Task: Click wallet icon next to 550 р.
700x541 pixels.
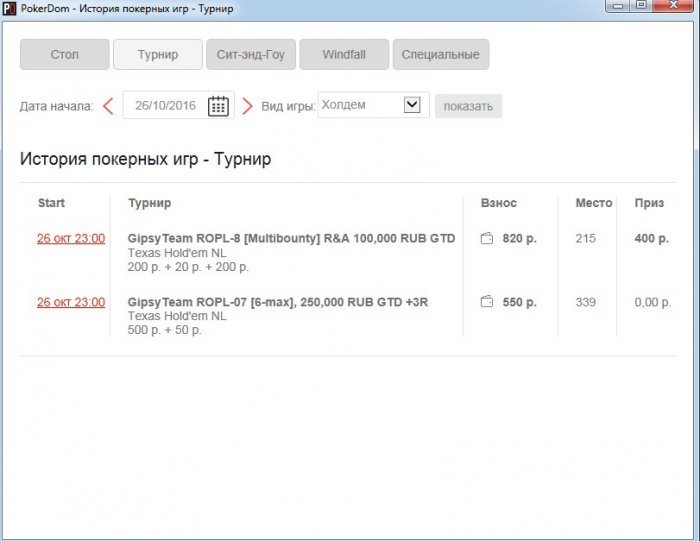Action: [487, 302]
